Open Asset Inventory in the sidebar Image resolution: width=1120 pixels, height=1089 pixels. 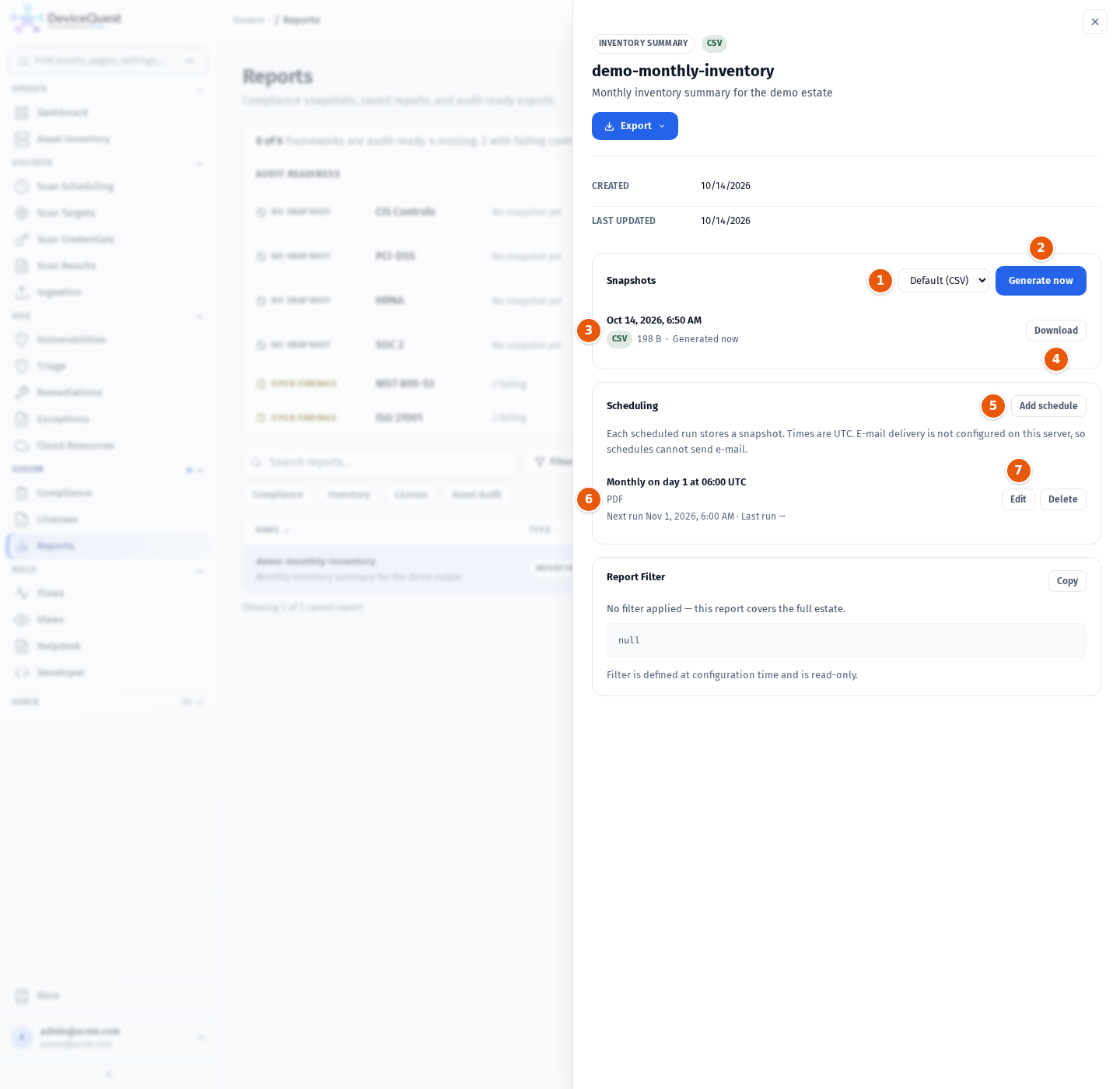107,139
